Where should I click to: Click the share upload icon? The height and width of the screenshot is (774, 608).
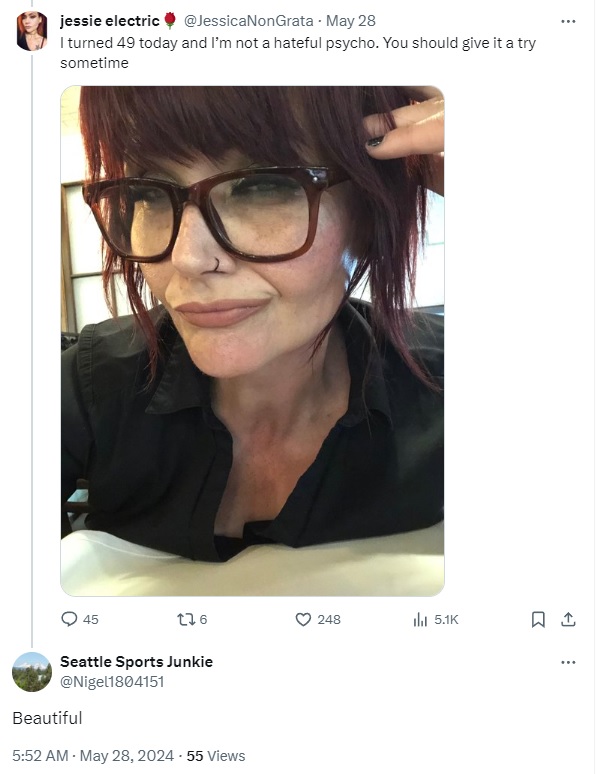[x=569, y=619]
